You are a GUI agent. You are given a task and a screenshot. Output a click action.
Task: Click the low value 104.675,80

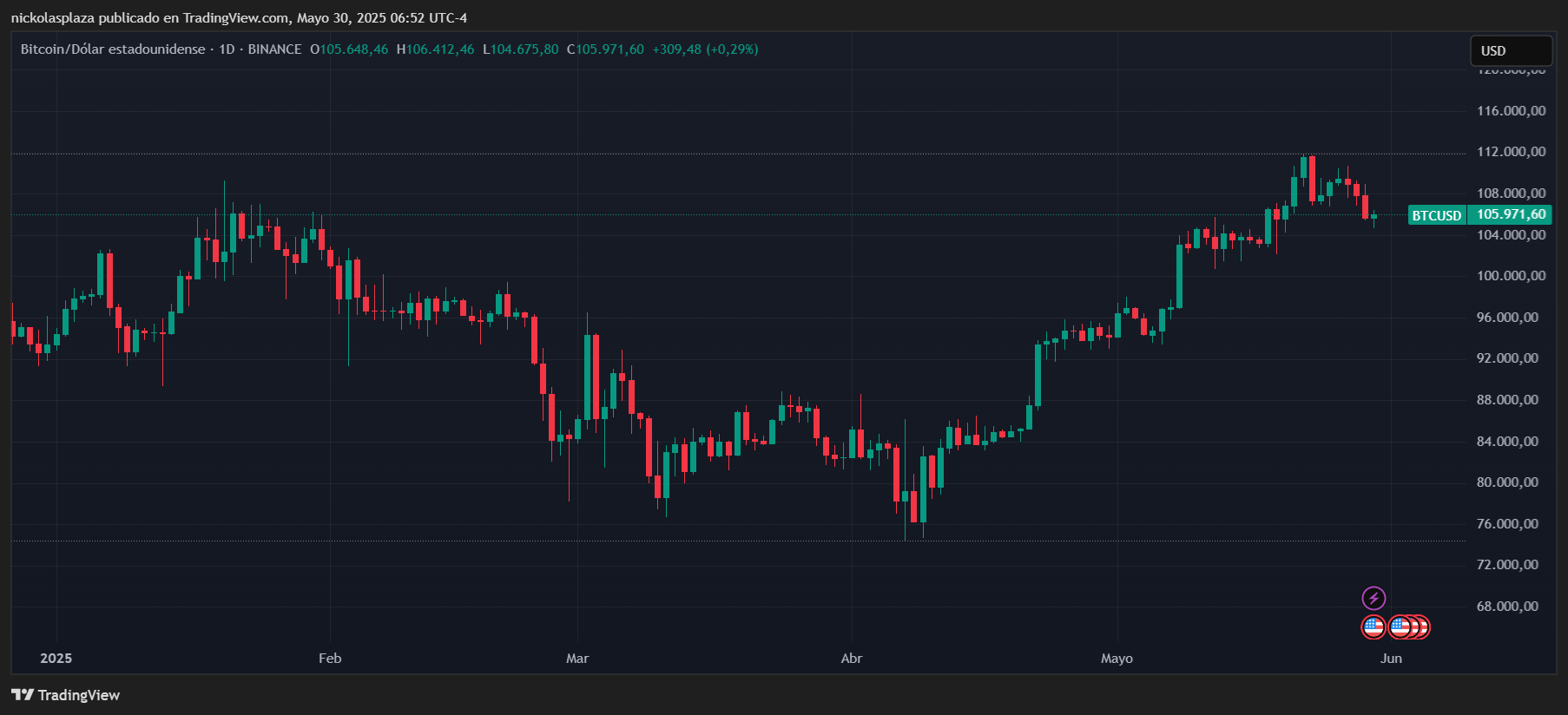tap(524, 49)
